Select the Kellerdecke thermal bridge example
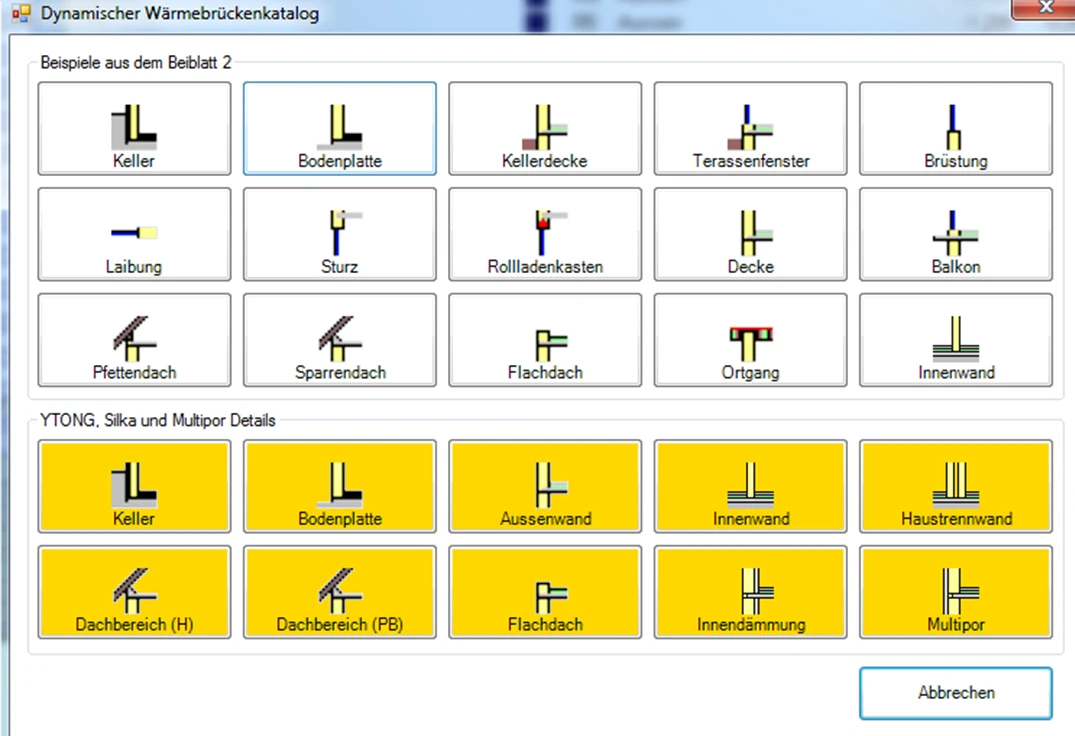Viewport: 1075px width, 736px height. coord(545,129)
